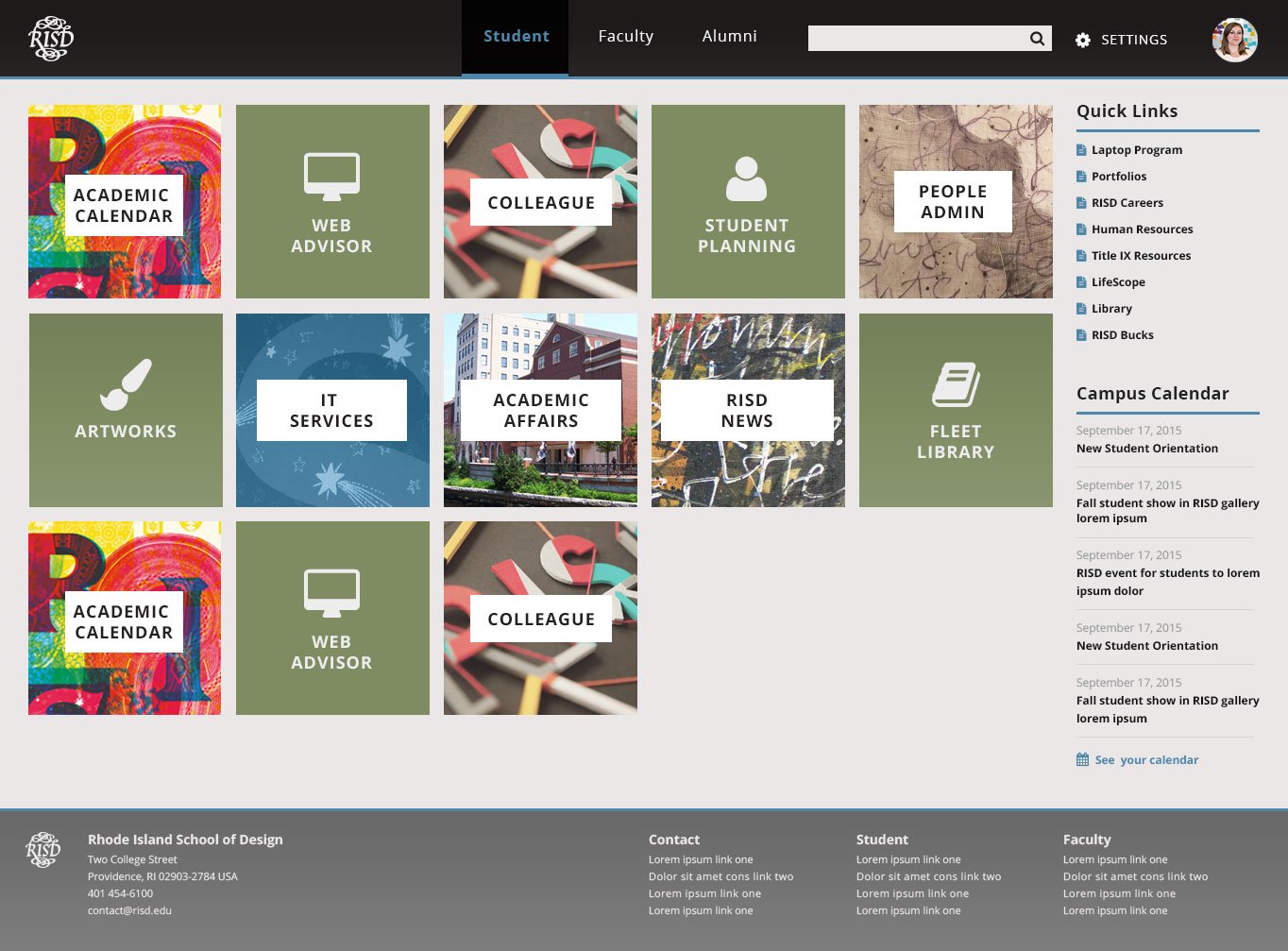Click Dolor sit amet link under footer Student
The height and width of the screenshot is (951, 1288).
point(928,877)
